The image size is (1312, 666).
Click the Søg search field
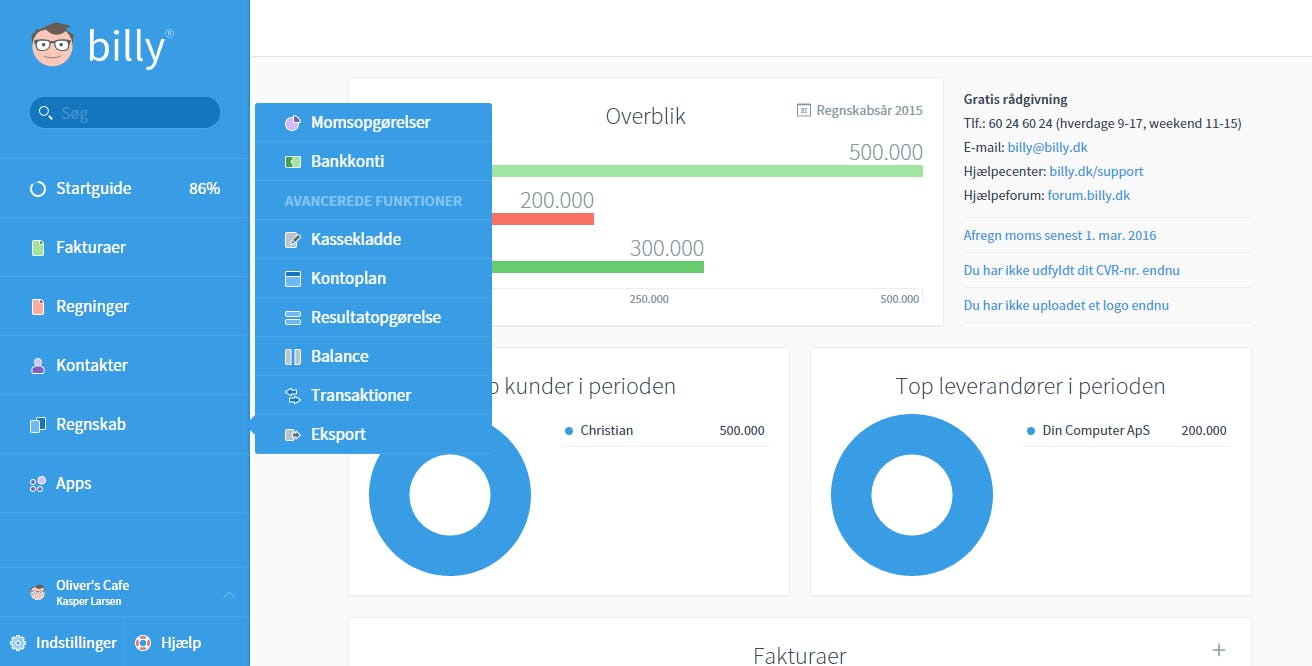(125, 113)
